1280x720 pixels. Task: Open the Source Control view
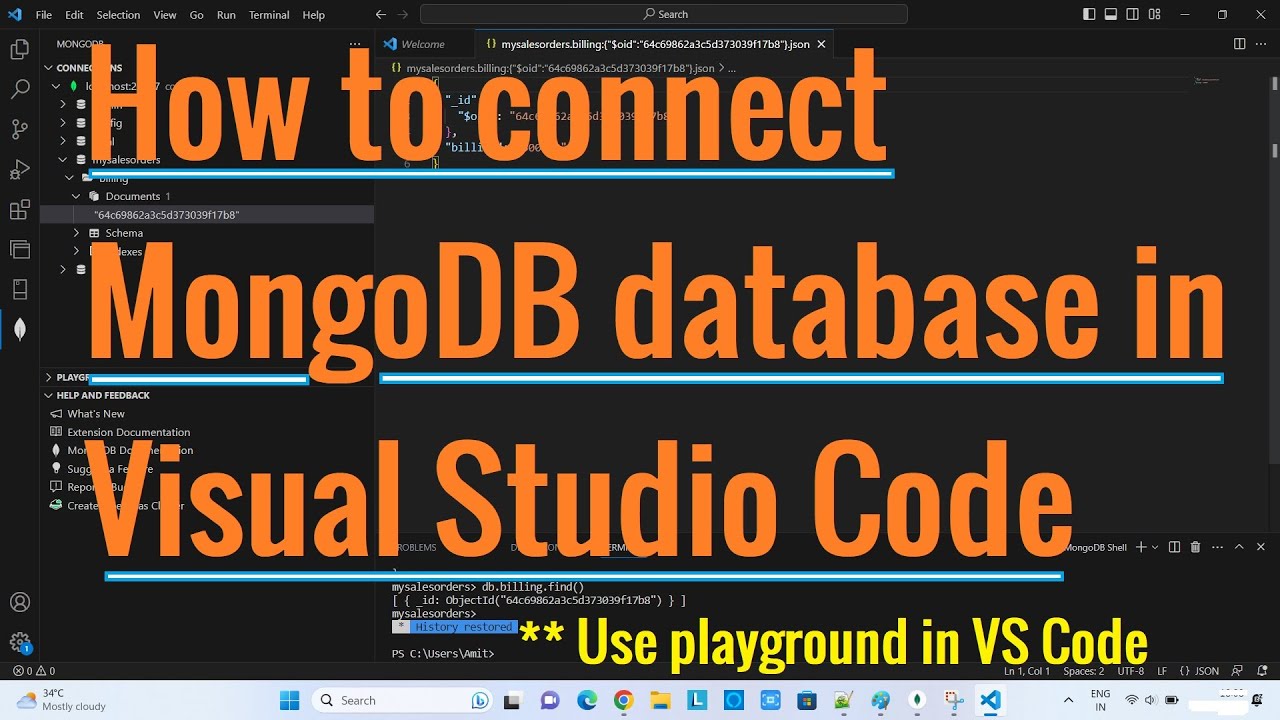pos(19,129)
